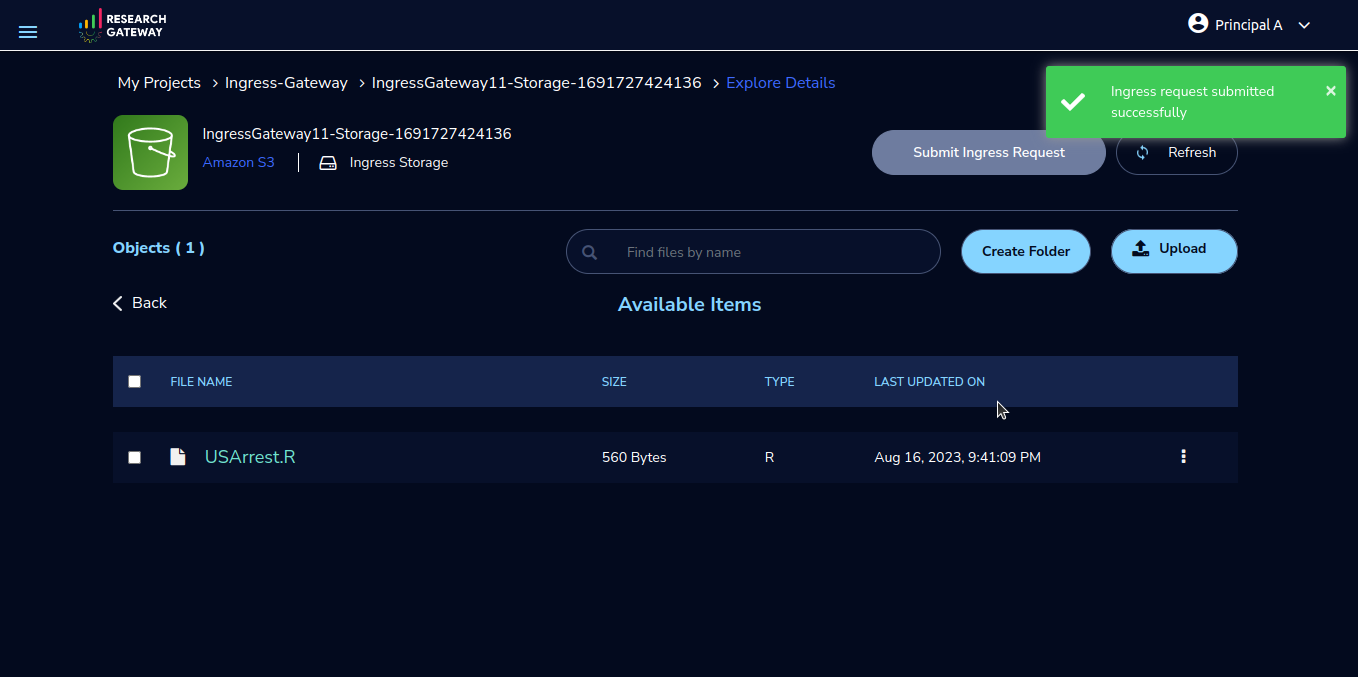Refresh the storage contents
Screen dimensions: 1358x677
[x=1177, y=153]
